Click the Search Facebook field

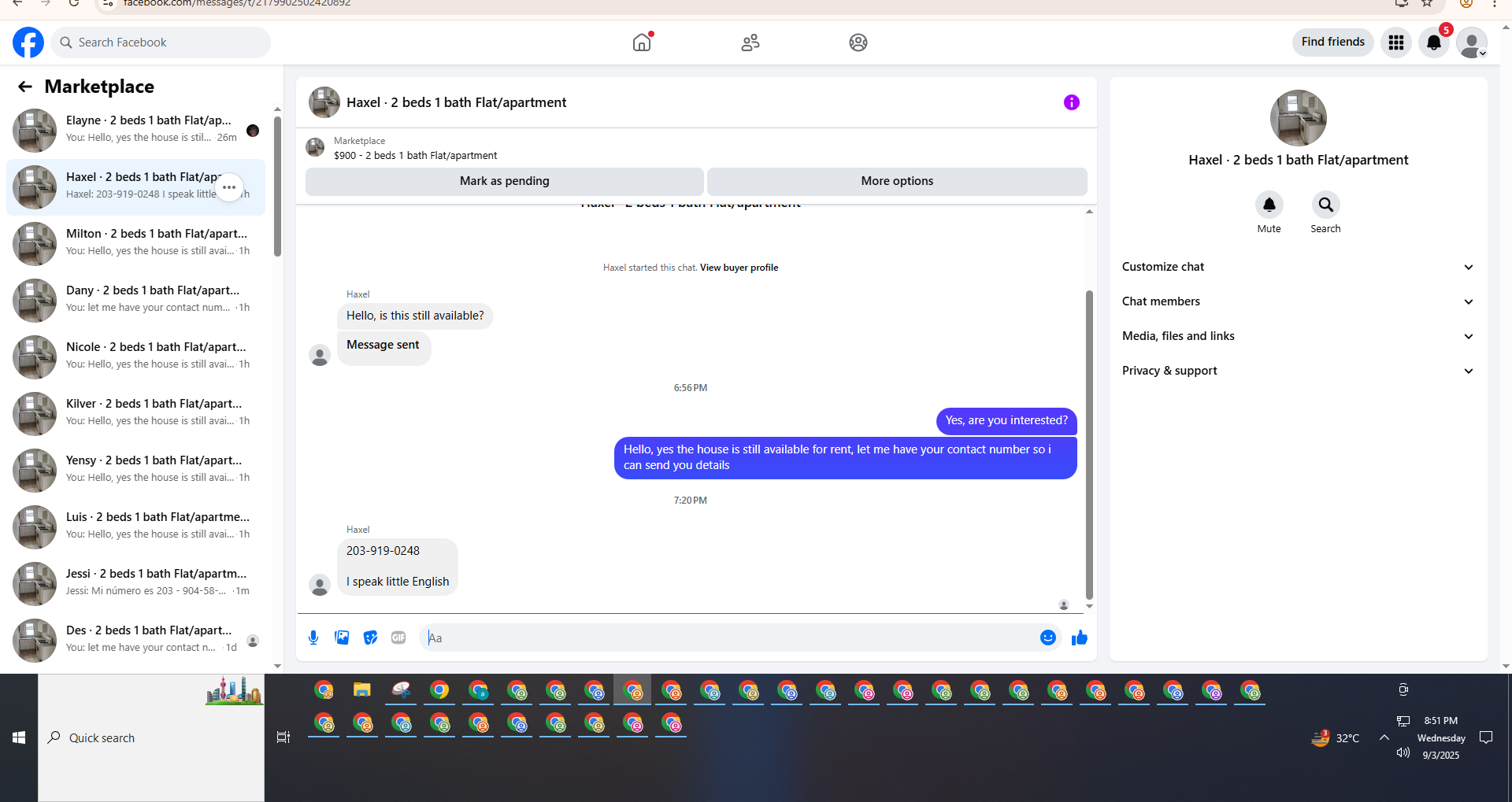[x=161, y=43]
